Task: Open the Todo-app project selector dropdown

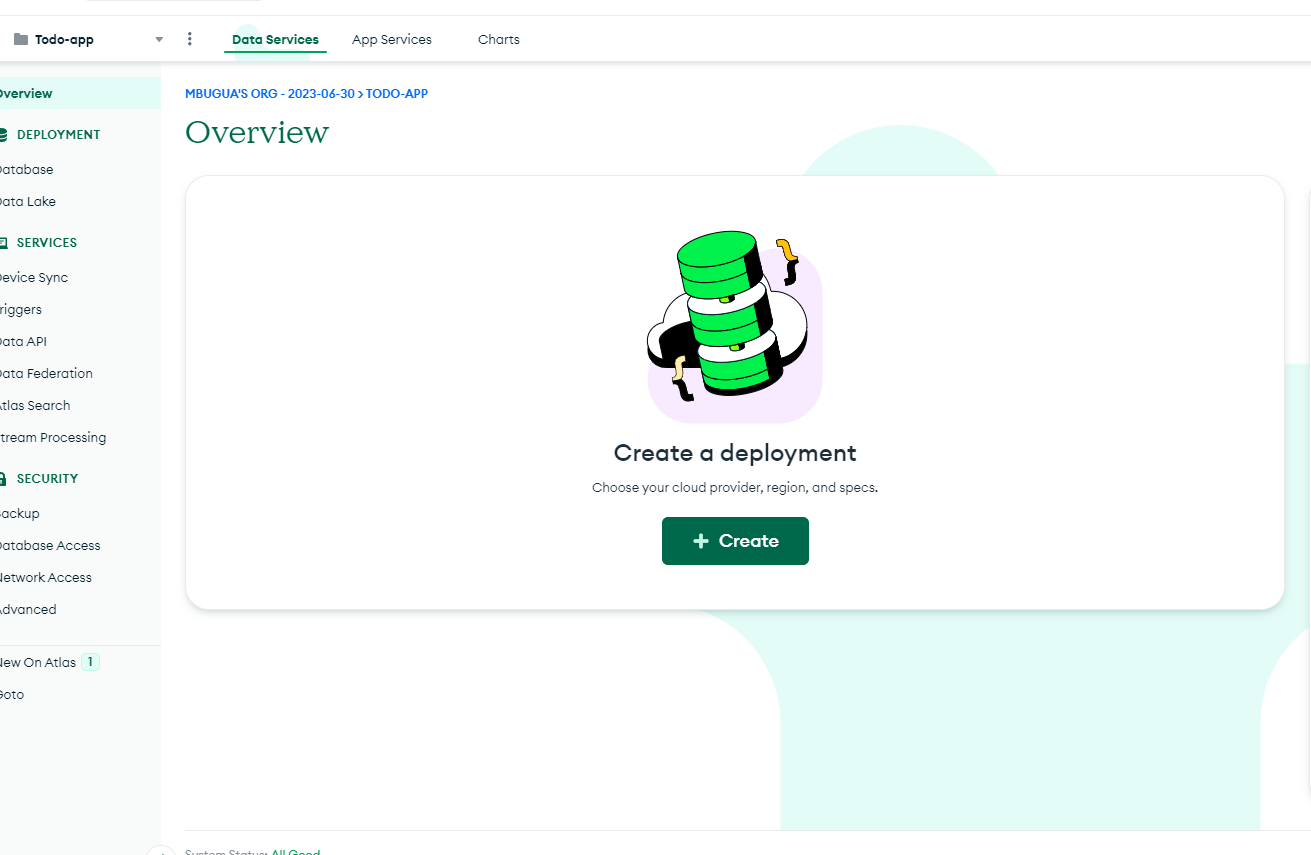Action: [x=158, y=38]
